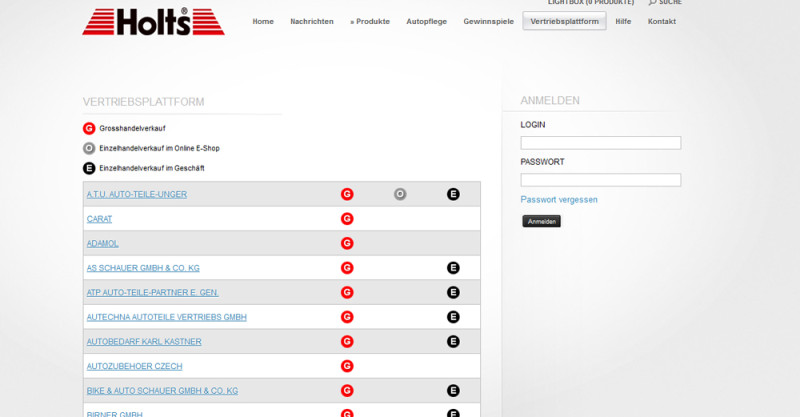The width and height of the screenshot is (800, 417).
Task: Focus the Login input field
Action: click(x=601, y=143)
